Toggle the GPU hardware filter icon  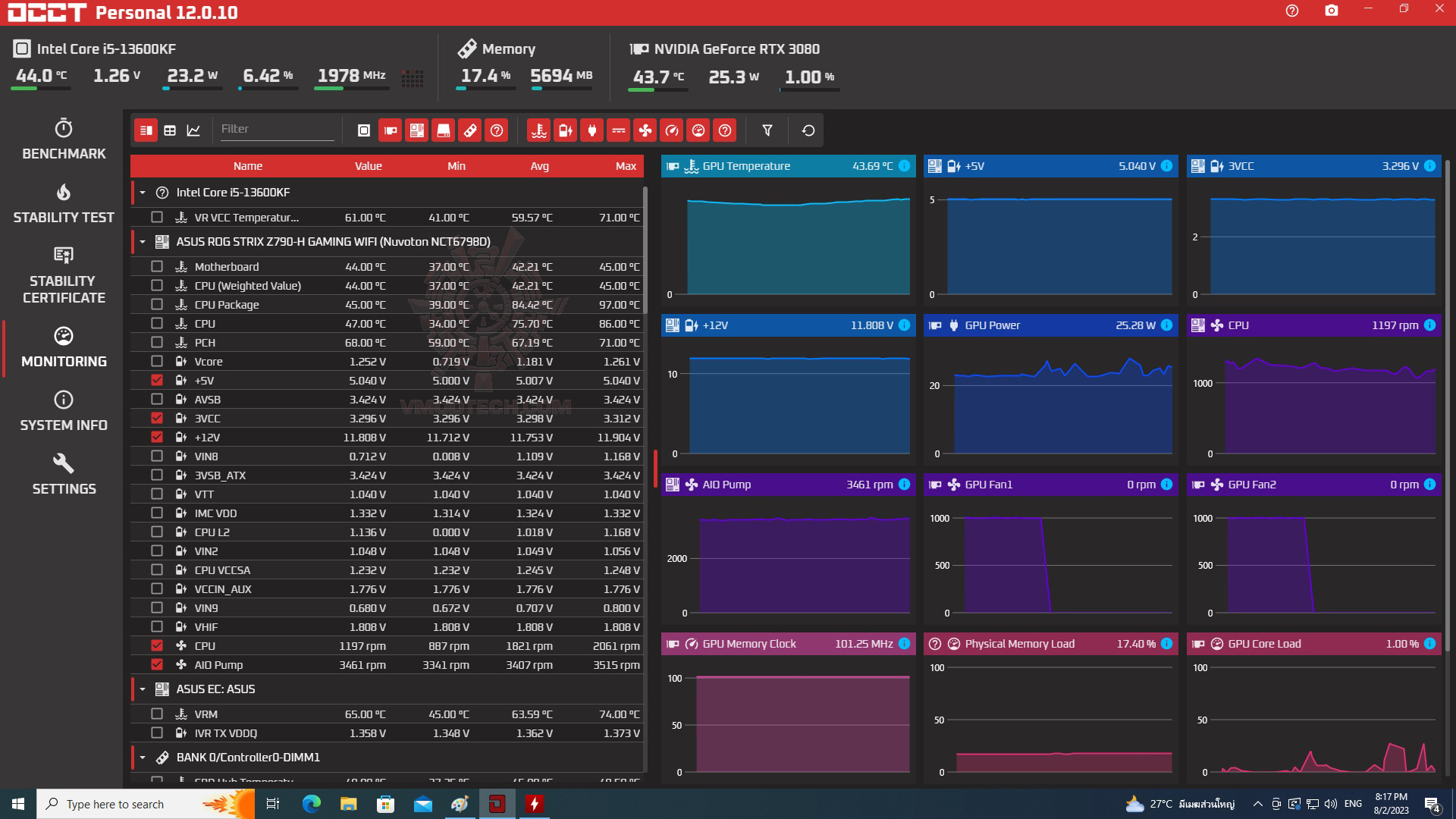pos(391,130)
